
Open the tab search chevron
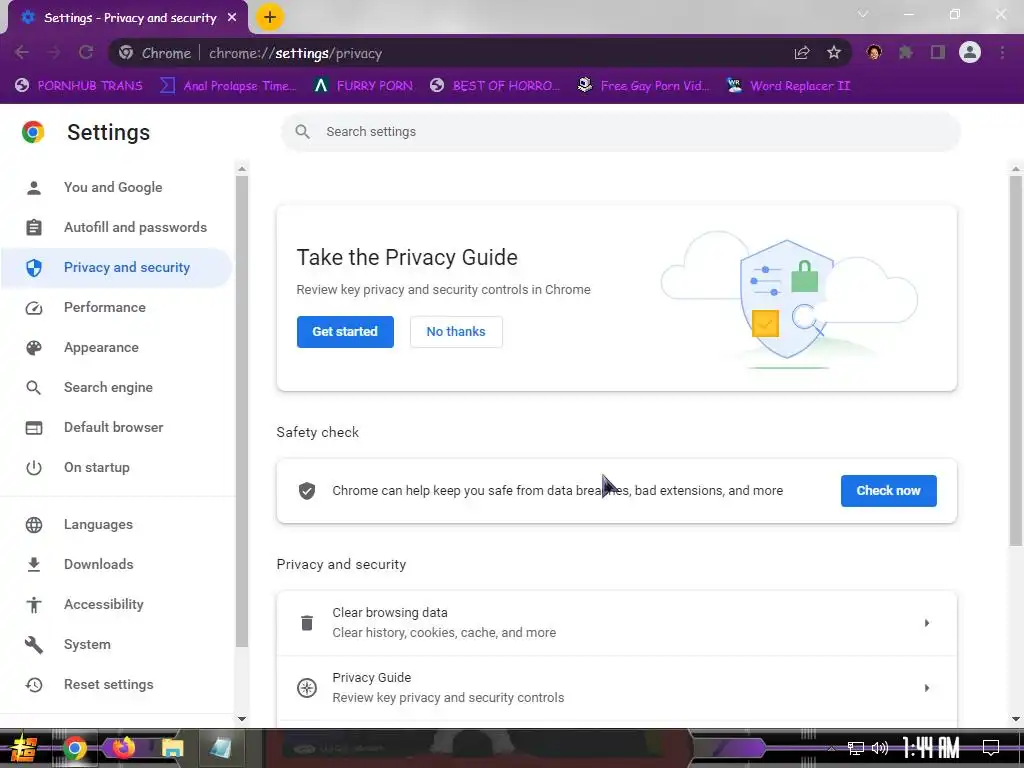click(863, 14)
